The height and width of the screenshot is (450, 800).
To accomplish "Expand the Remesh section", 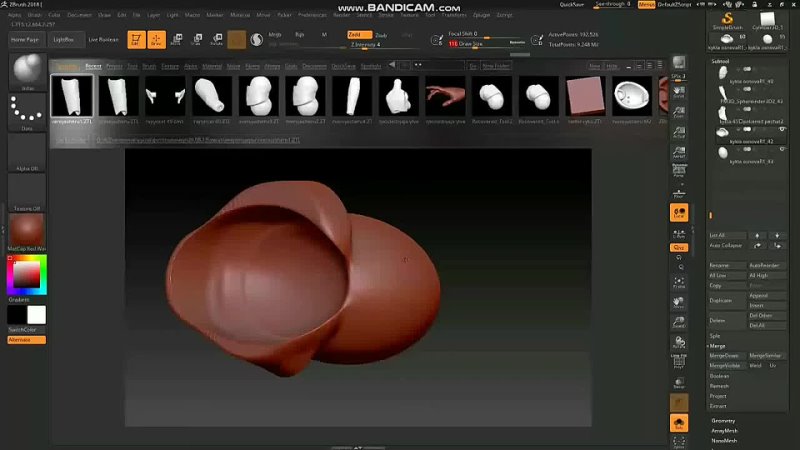I will tap(719, 386).
